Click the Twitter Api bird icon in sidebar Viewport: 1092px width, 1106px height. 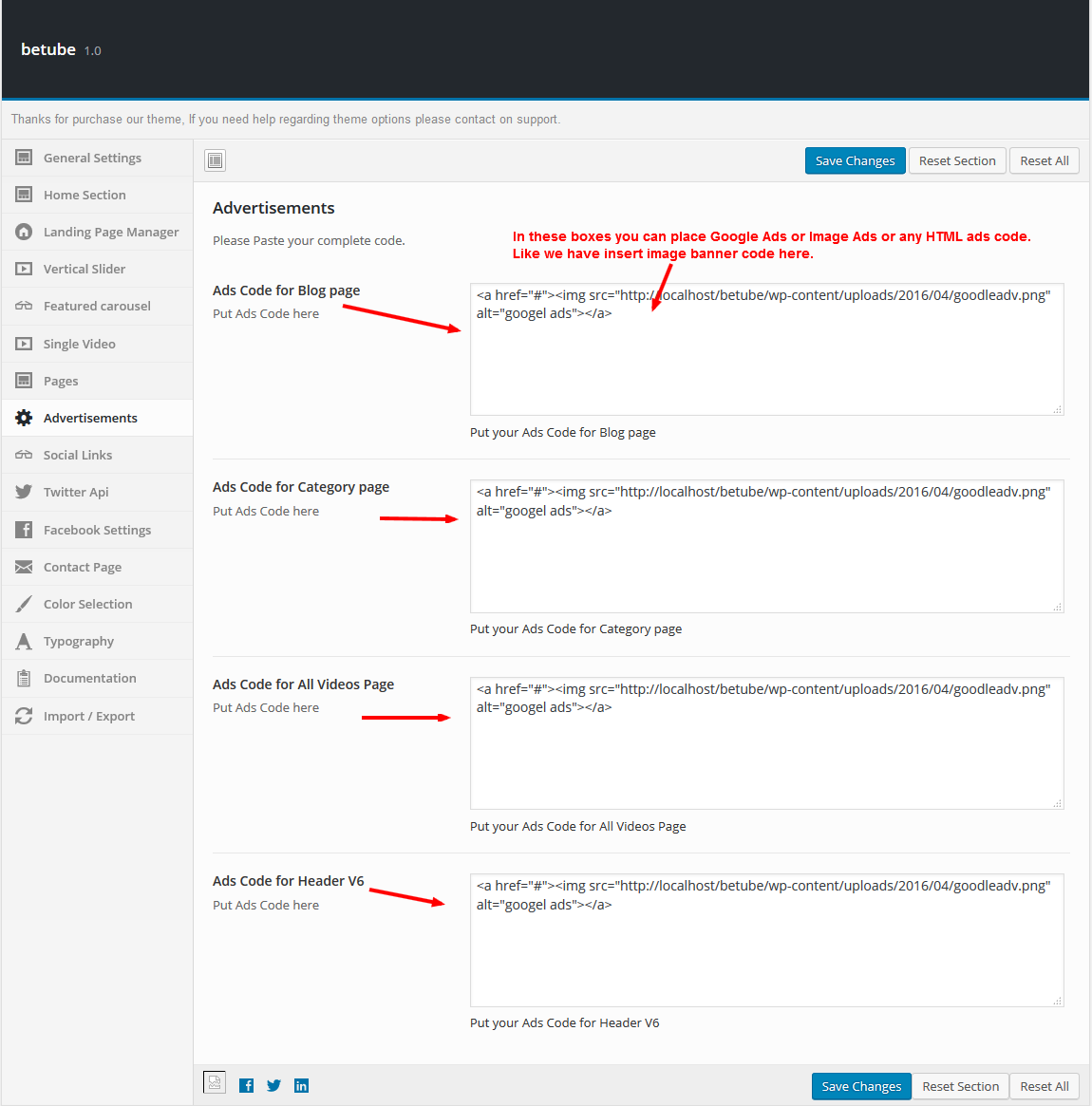pos(23,492)
